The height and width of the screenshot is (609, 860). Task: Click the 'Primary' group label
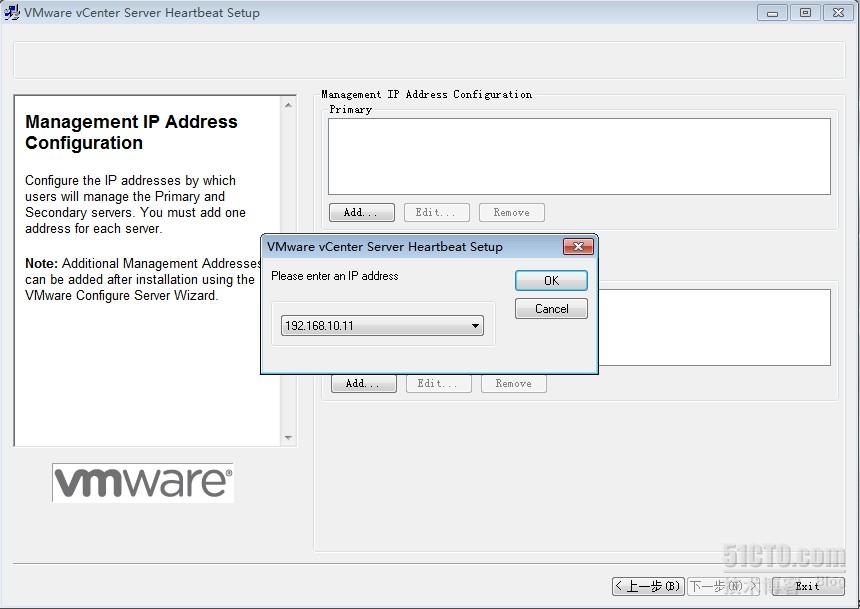click(x=350, y=109)
